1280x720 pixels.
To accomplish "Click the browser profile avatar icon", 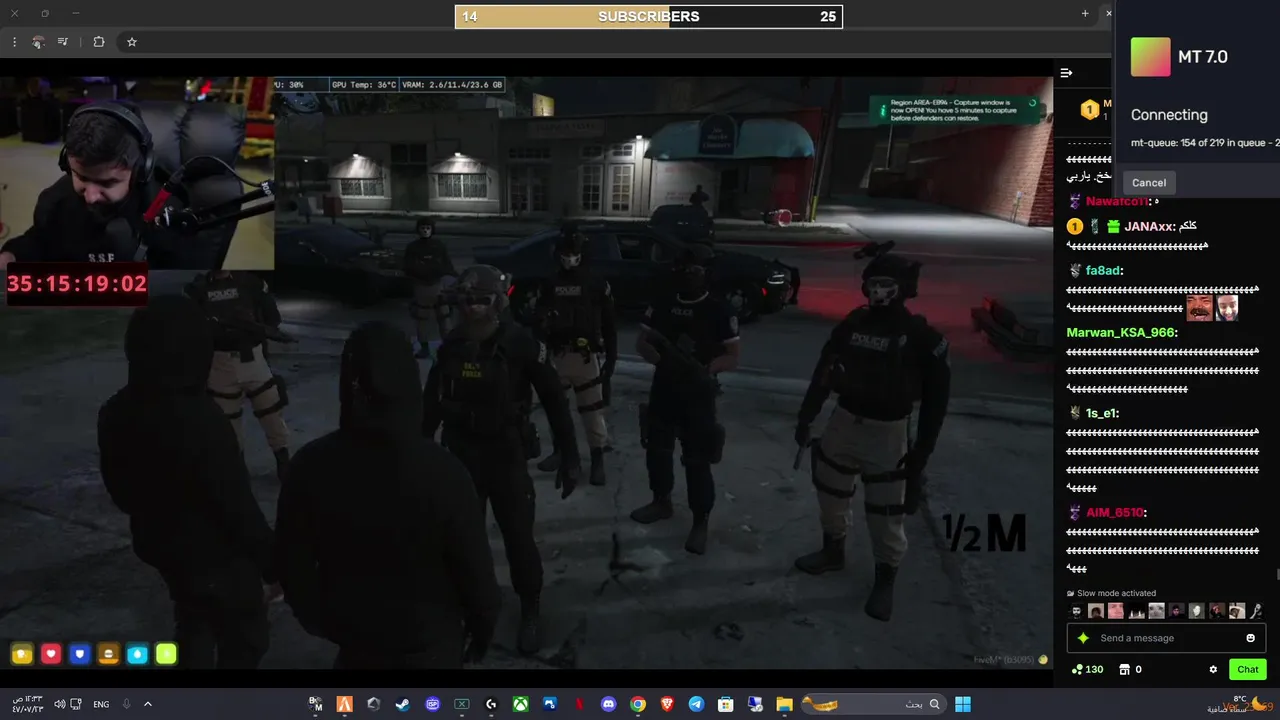I will pos(38,42).
